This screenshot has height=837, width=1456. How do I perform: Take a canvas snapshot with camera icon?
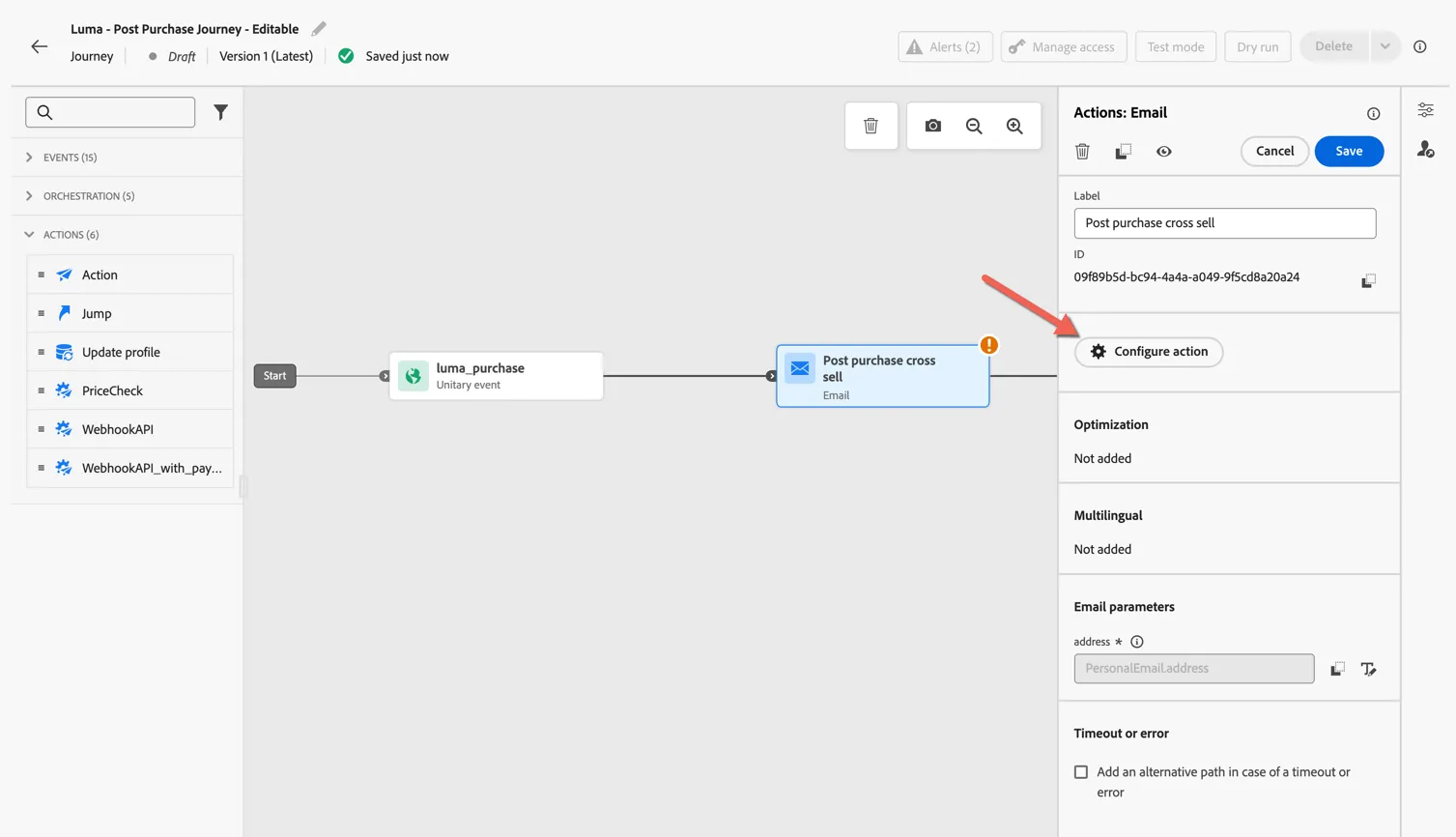(x=932, y=126)
